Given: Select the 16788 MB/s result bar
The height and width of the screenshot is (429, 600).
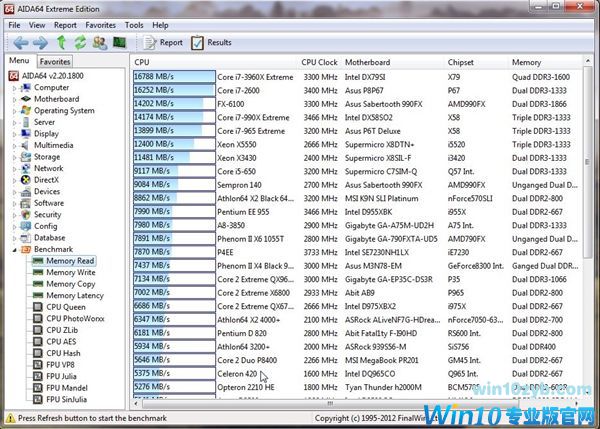Looking at the screenshot, I should point(173,76).
